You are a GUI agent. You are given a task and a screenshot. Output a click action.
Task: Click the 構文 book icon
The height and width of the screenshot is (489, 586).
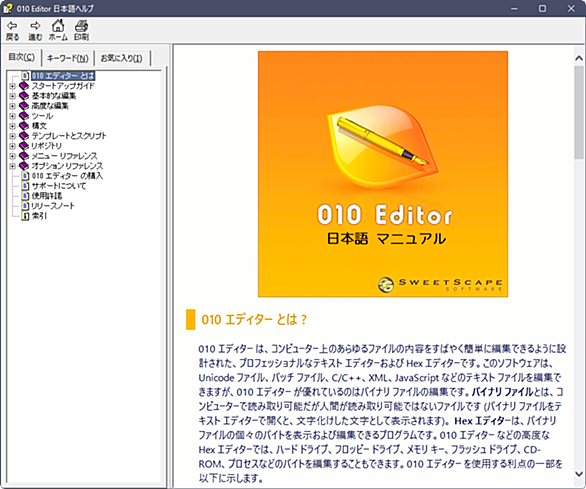coord(24,126)
